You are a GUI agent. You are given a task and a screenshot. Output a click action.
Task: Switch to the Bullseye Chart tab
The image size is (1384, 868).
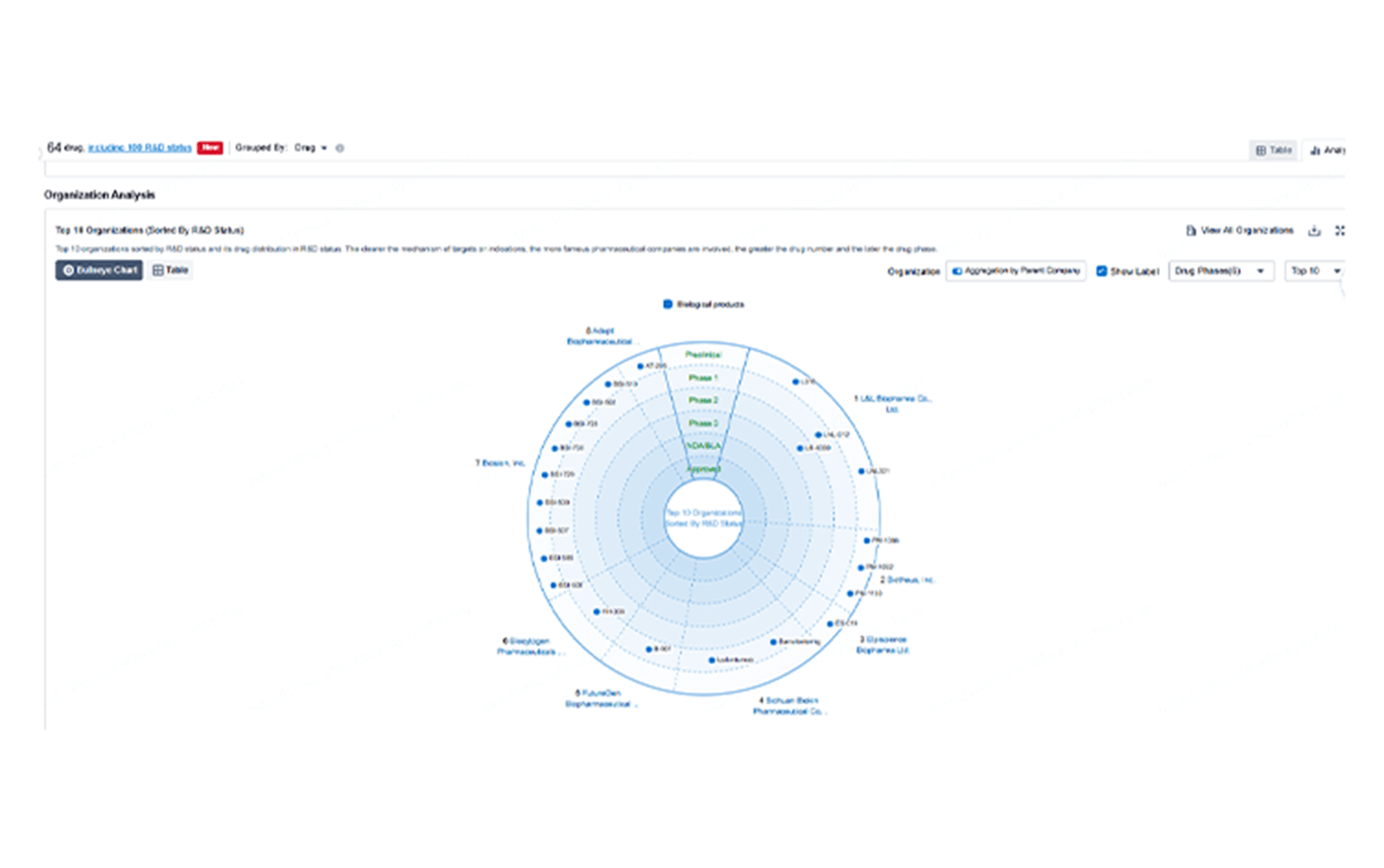click(x=99, y=270)
